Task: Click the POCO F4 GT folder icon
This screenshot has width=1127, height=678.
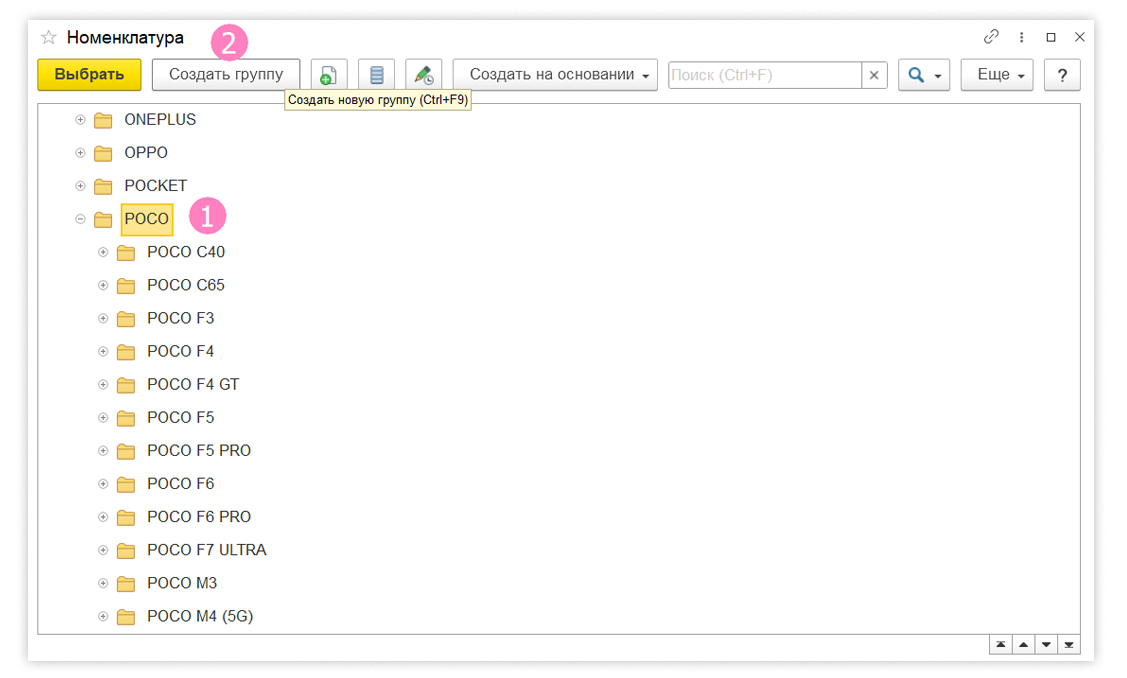Action: (126, 385)
